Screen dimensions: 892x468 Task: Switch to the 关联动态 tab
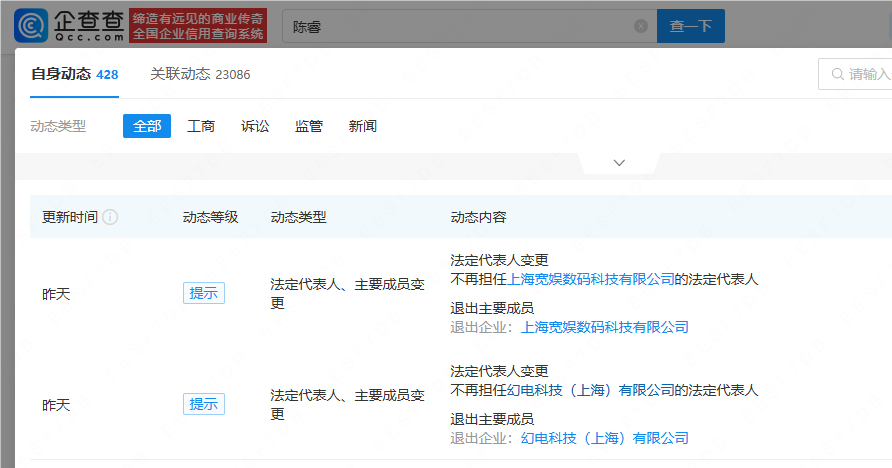tap(200, 74)
